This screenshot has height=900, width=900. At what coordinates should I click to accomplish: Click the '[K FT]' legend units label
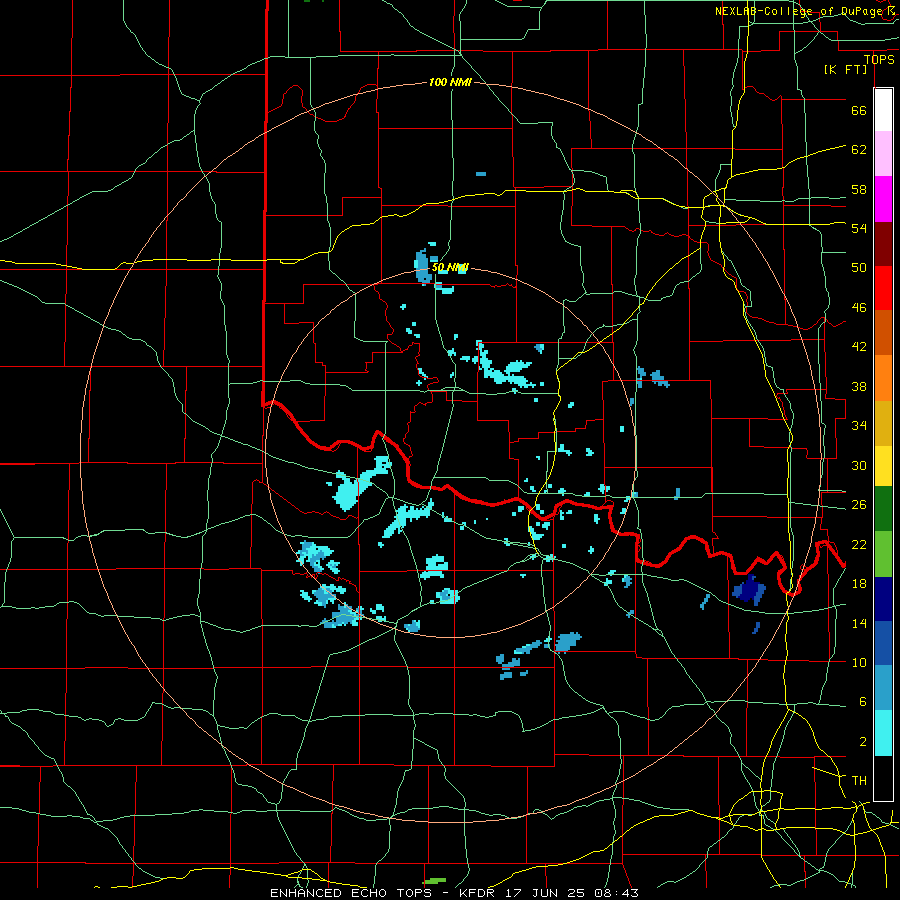tap(845, 69)
